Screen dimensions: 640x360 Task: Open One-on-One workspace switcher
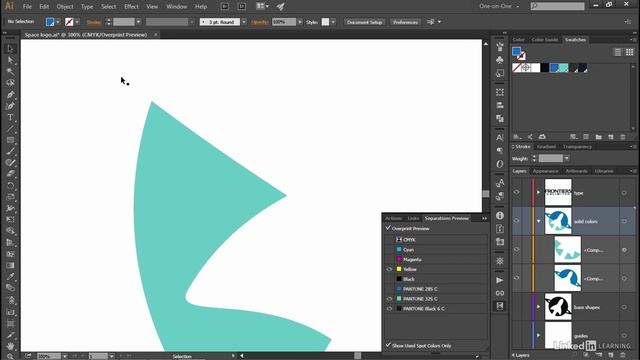coord(499,6)
